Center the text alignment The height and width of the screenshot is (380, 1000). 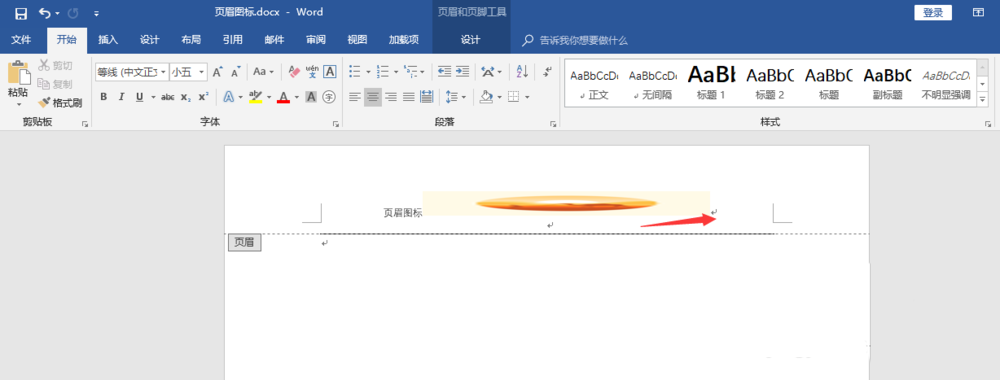373,97
